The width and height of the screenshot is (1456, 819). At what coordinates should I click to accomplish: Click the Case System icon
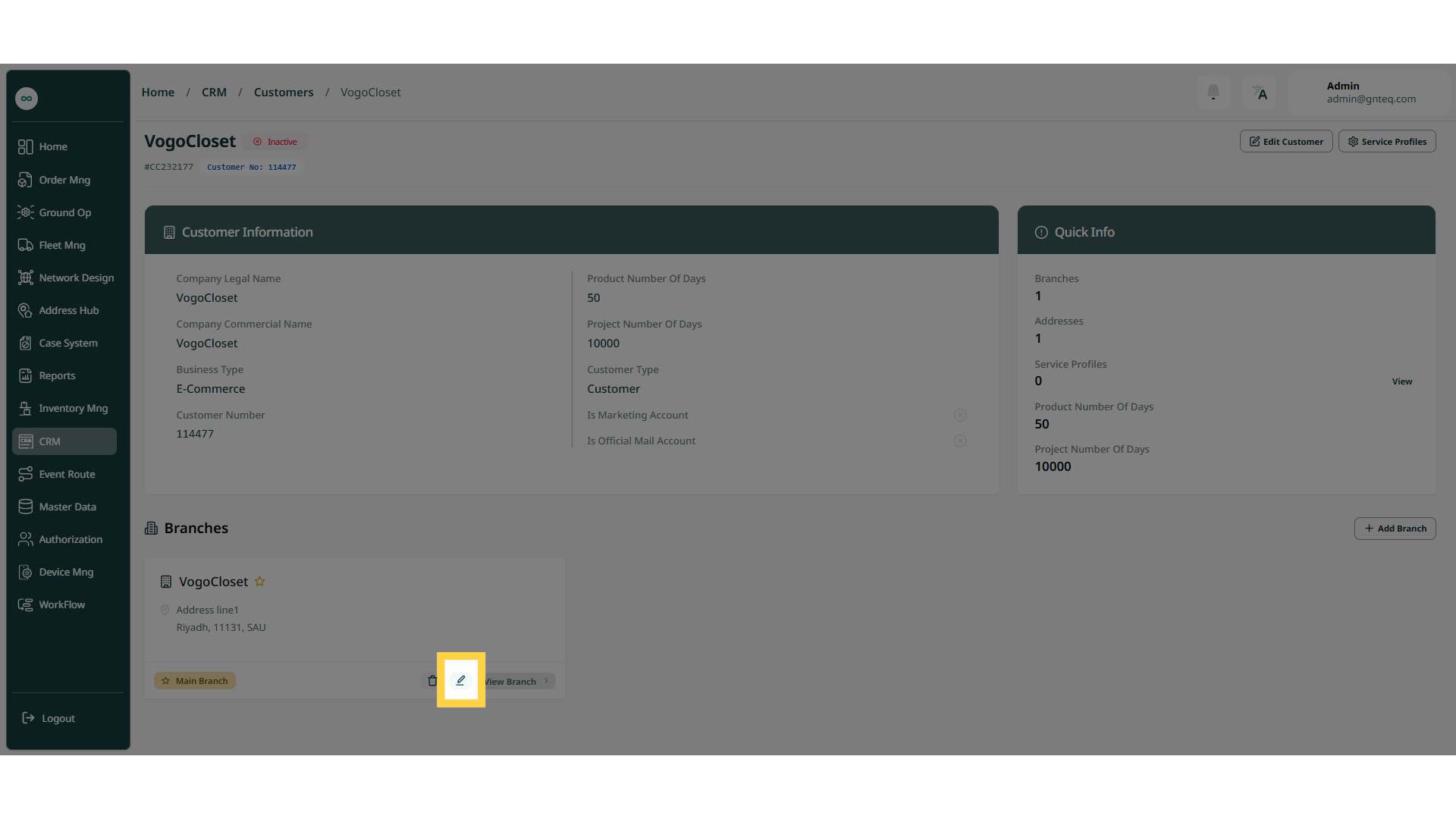tap(26, 344)
